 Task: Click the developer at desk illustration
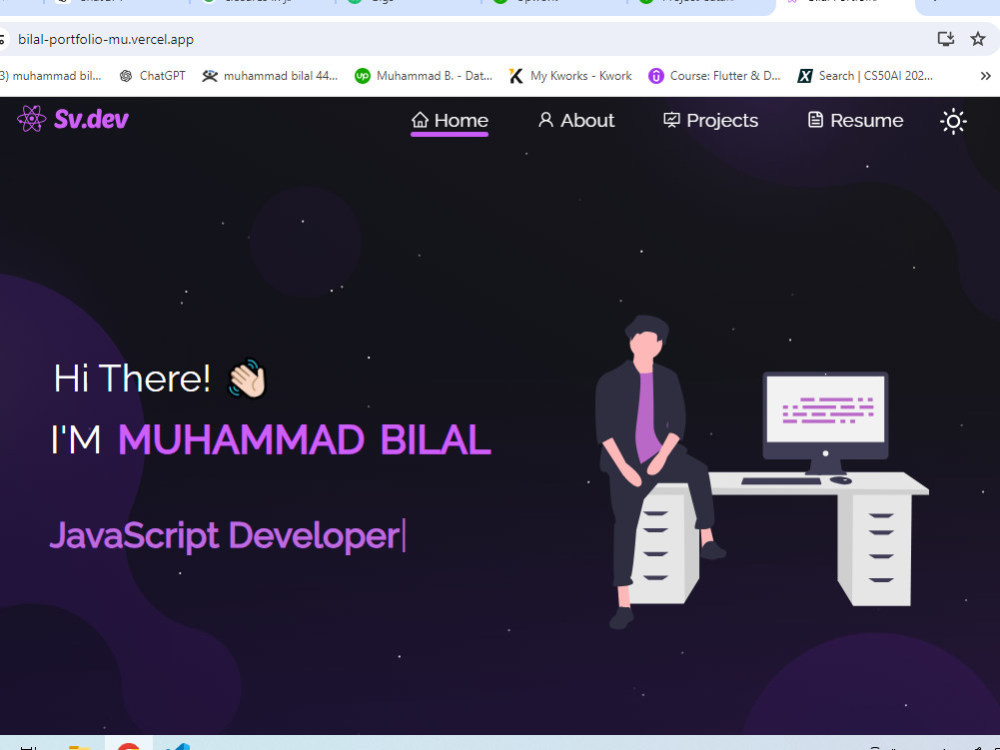tap(761, 471)
